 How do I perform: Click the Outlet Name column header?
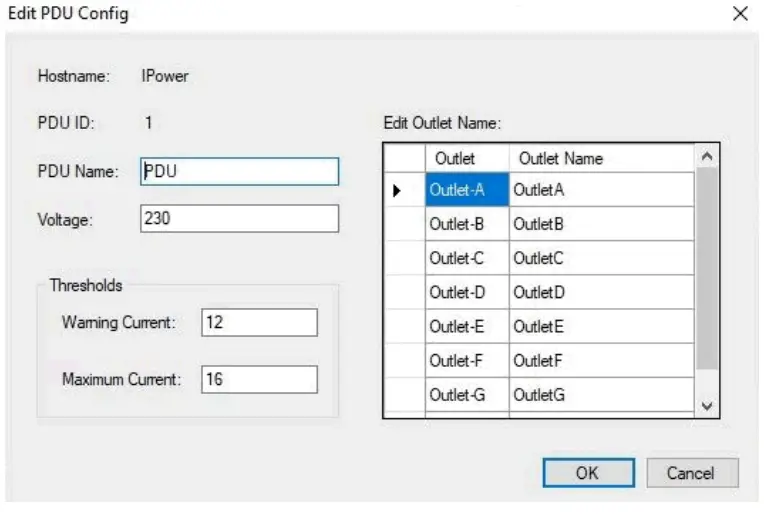[599, 158]
